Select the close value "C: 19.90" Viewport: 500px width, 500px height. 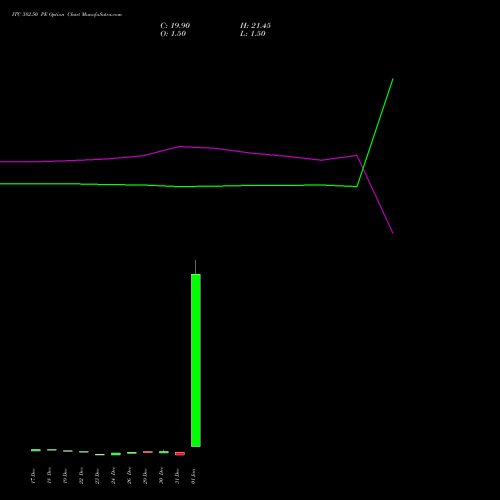click(175, 26)
